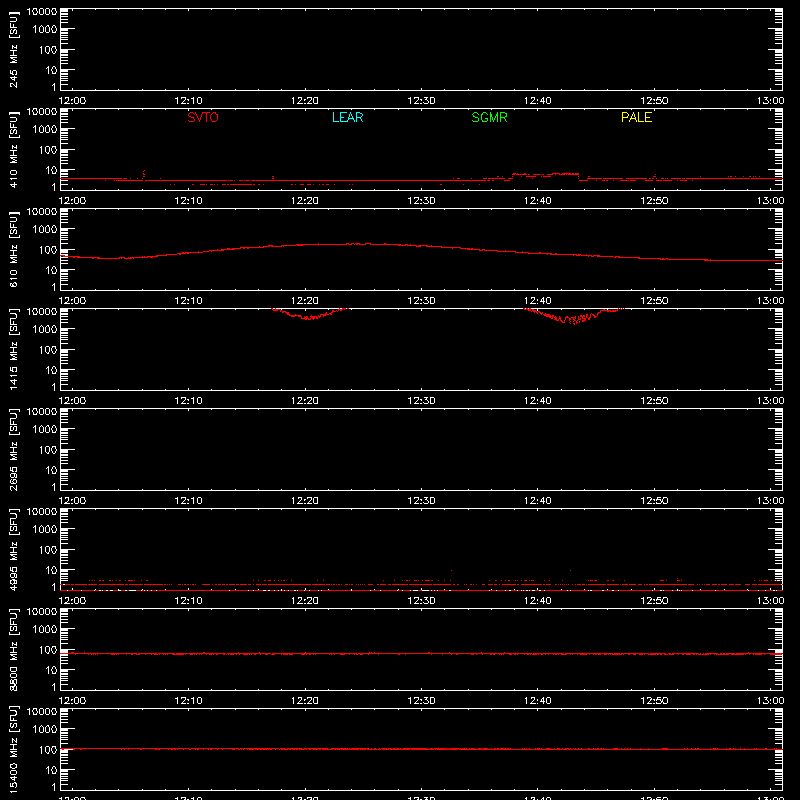800x800 pixels.
Task: Select the 4995 MHz [SFU] axis title
Action: click(13, 549)
